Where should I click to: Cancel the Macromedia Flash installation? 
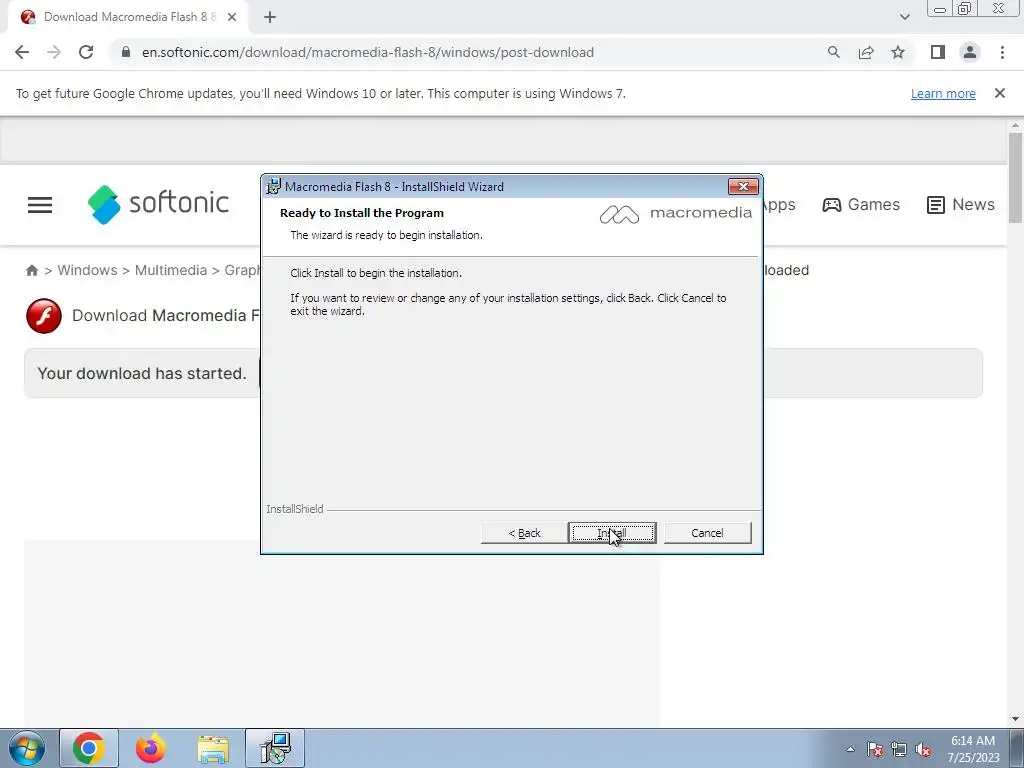(707, 533)
